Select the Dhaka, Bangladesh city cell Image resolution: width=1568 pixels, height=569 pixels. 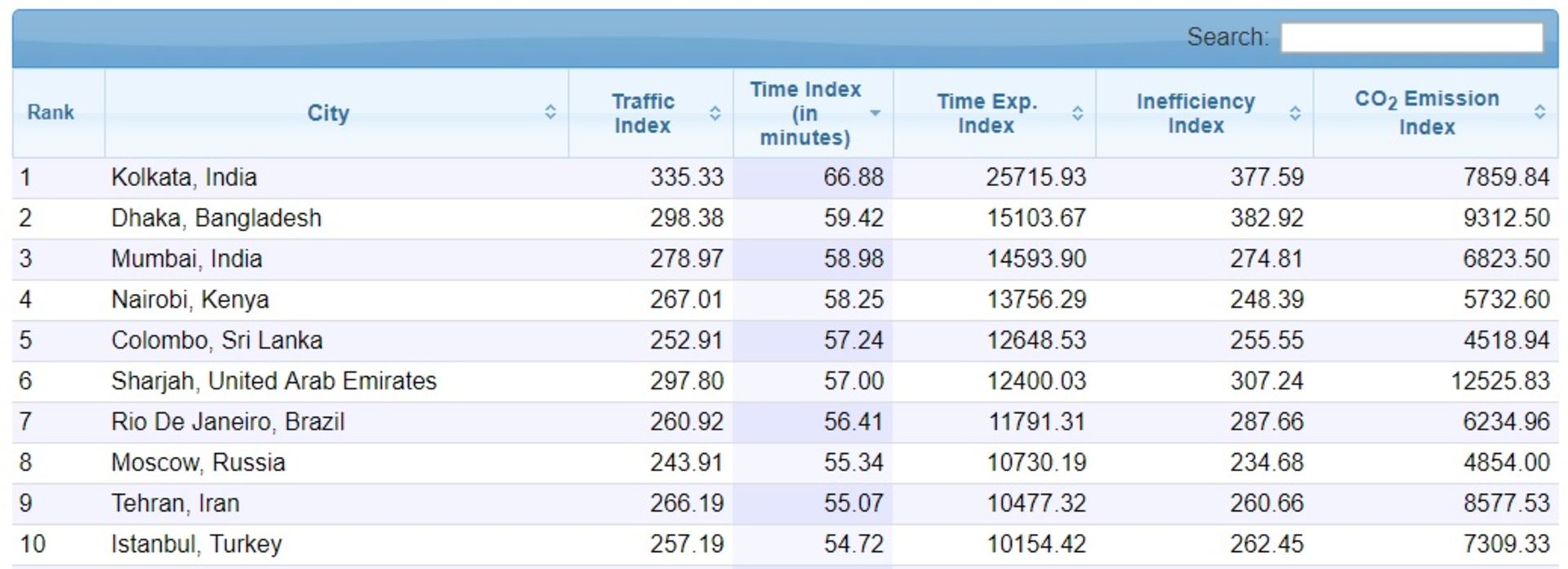coord(216,218)
